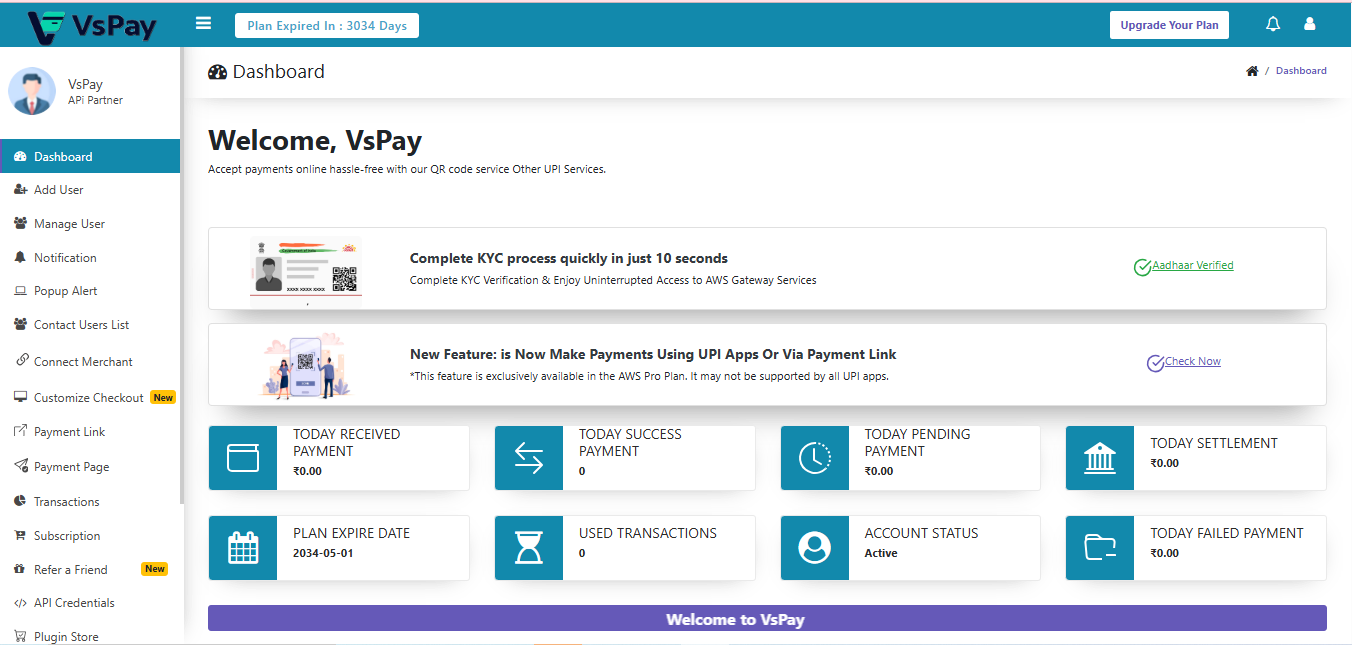Click the user profile icon in header
Screen dimensions: 1352x645
(1310, 25)
